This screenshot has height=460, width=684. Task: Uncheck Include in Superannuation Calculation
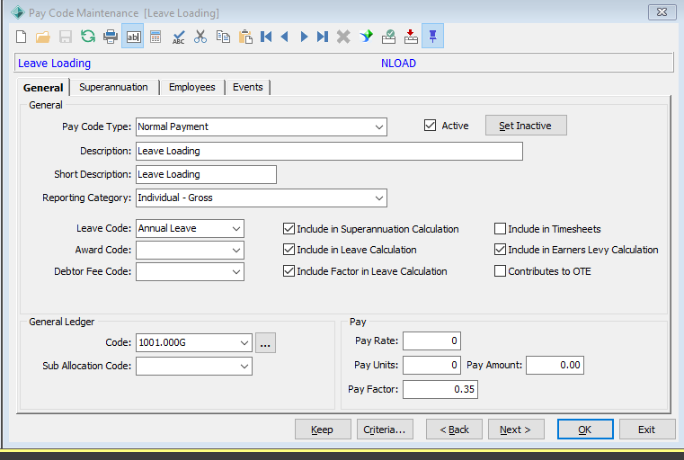[x=290, y=229]
